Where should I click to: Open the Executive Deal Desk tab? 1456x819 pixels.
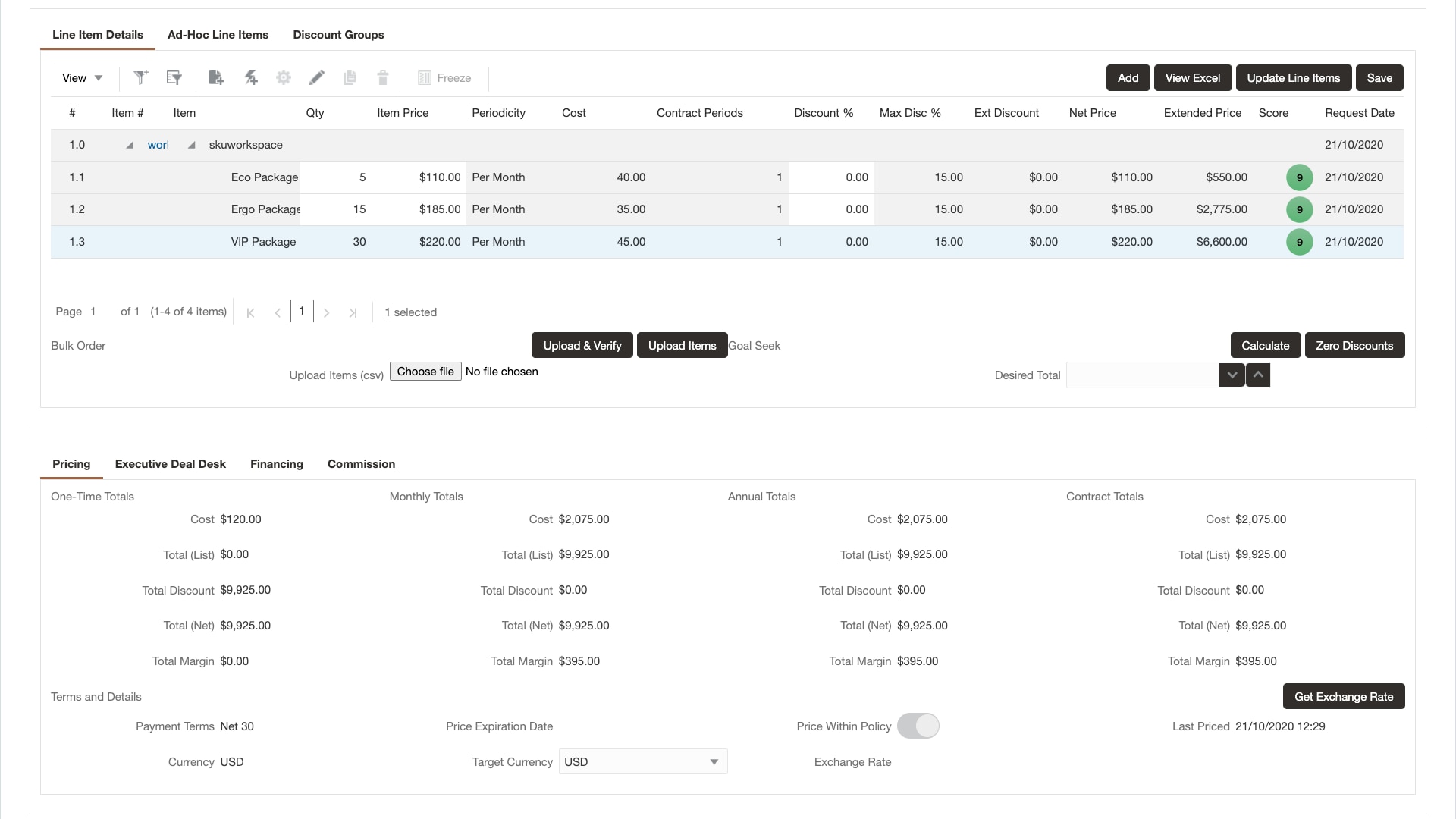170,464
